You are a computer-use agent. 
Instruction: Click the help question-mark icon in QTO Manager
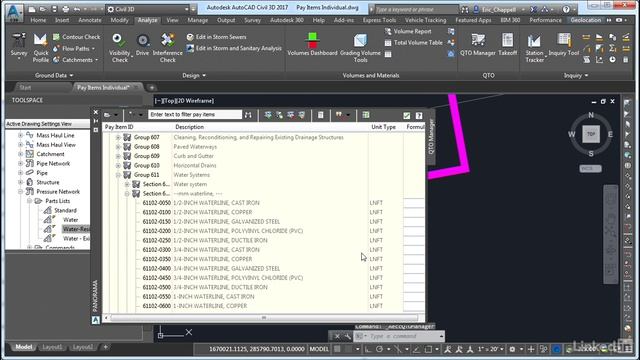pos(419,116)
